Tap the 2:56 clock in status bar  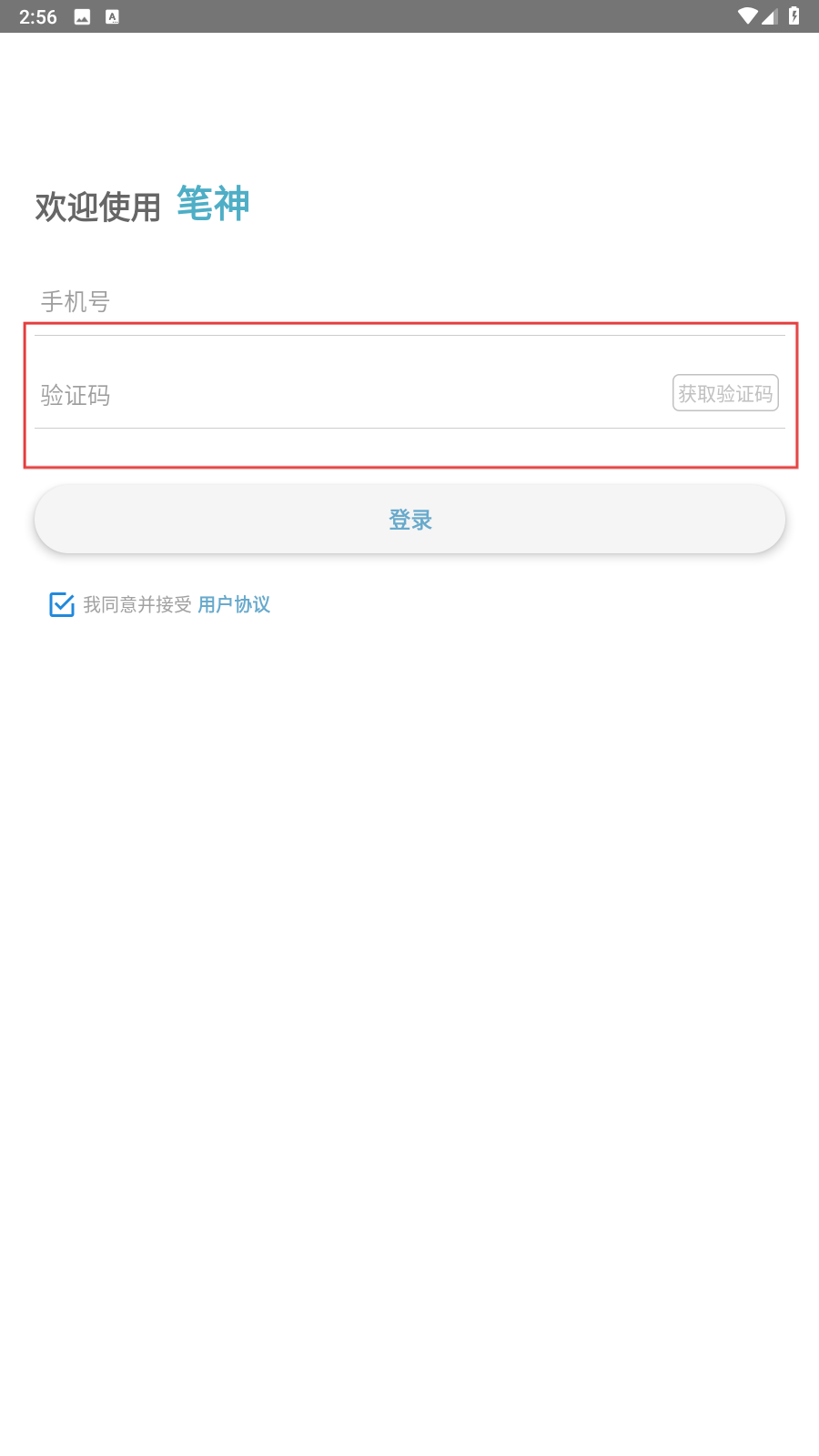pos(38,16)
